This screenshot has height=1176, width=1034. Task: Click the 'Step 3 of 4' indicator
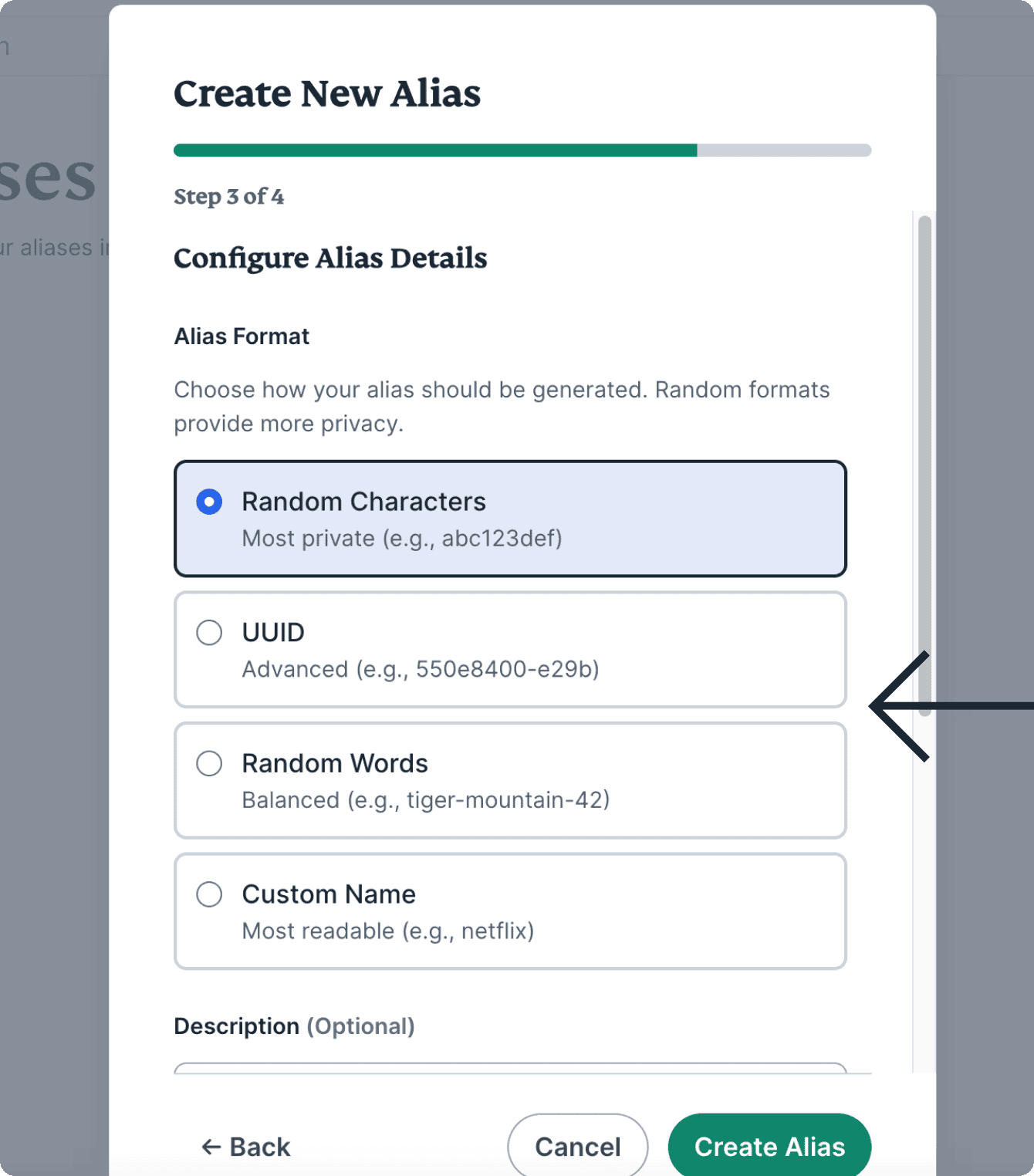coord(228,197)
